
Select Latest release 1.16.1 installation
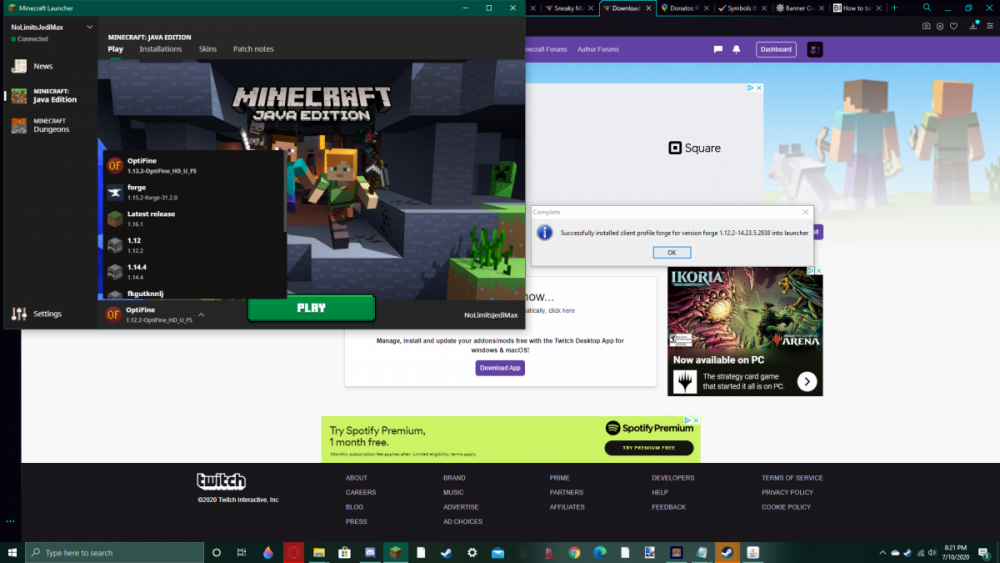pos(150,218)
